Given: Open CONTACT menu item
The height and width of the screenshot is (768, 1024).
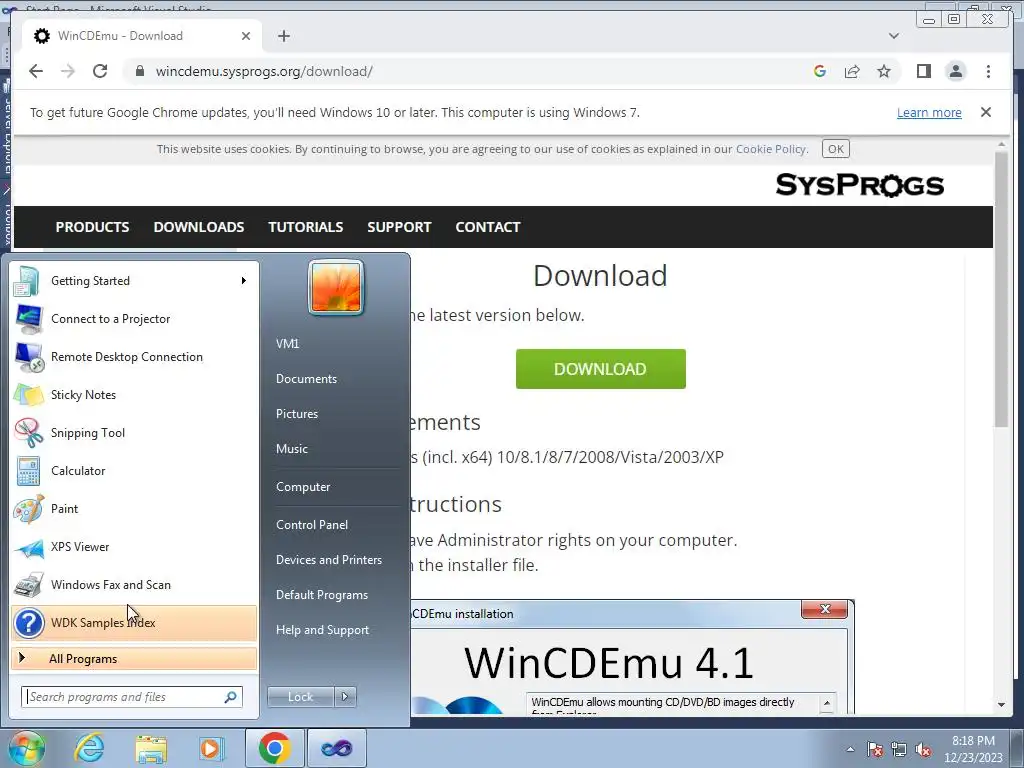Looking at the screenshot, I should 488,227.
